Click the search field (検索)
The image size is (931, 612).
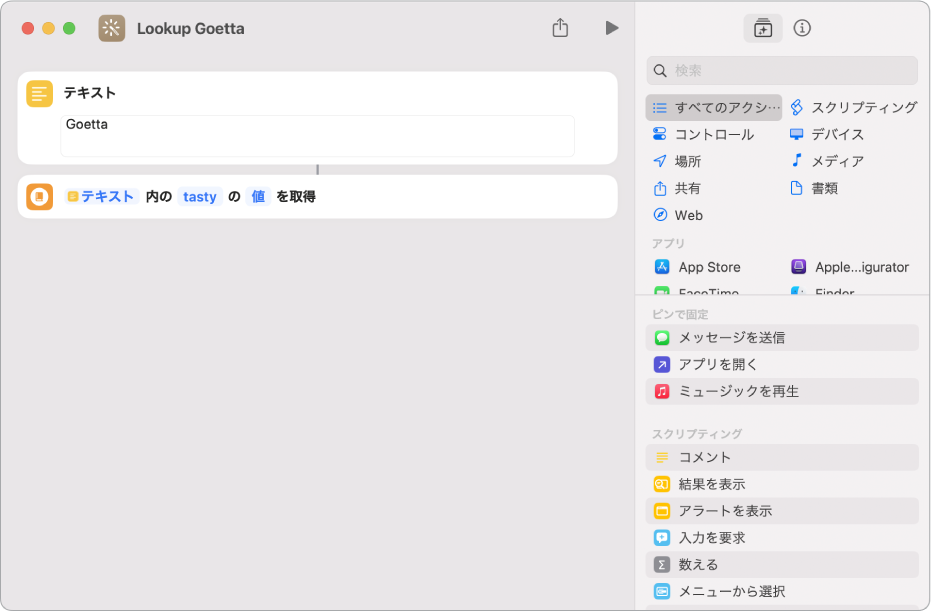(782, 71)
